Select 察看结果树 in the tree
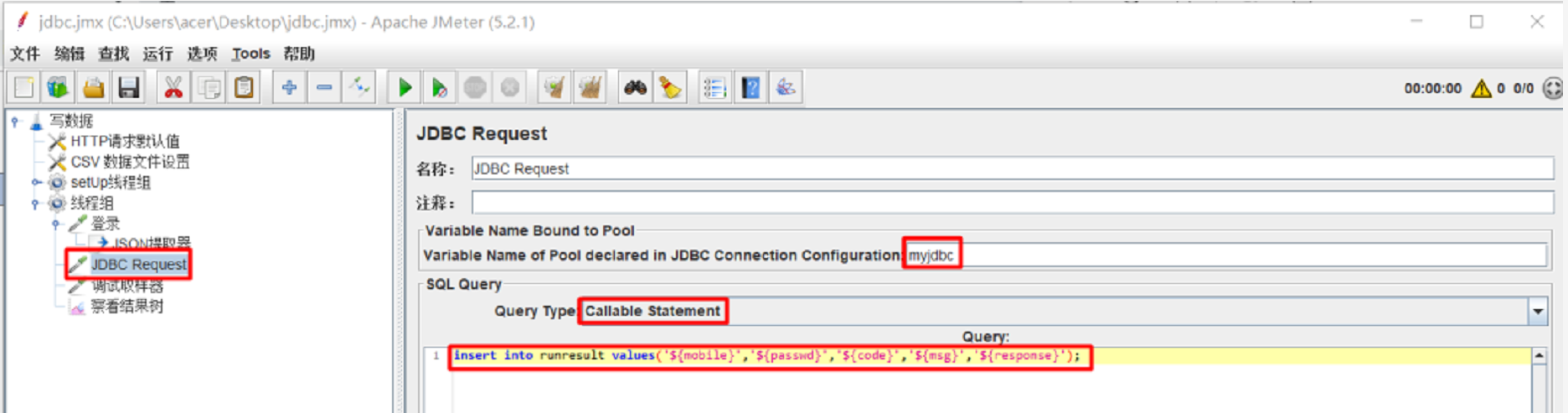1568x413 pixels. pos(126,306)
